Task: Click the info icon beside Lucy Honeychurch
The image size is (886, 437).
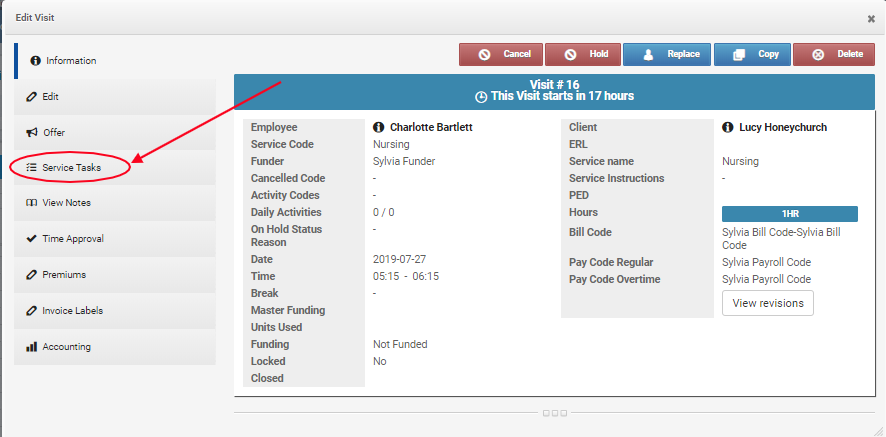Action: coord(728,128)
